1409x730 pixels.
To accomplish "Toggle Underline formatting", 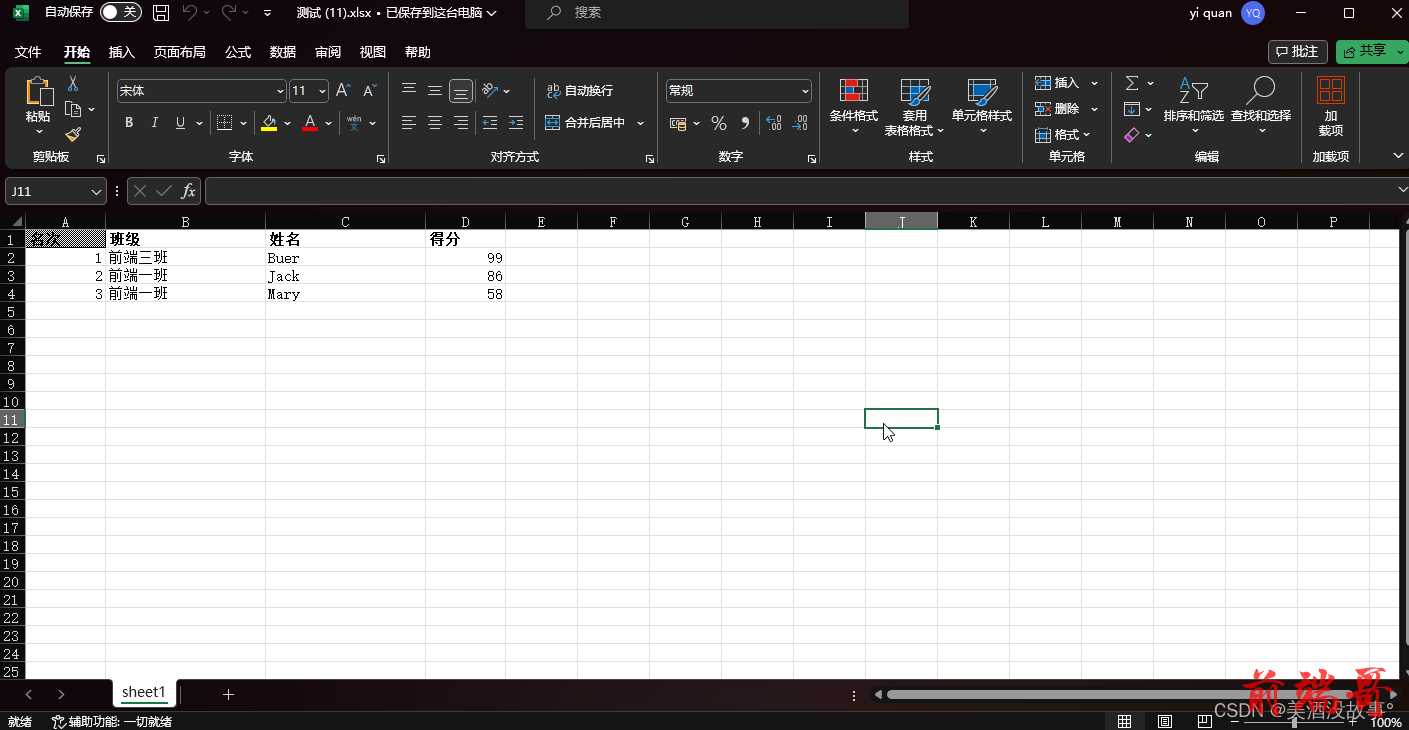I will (x=180, y=123).
